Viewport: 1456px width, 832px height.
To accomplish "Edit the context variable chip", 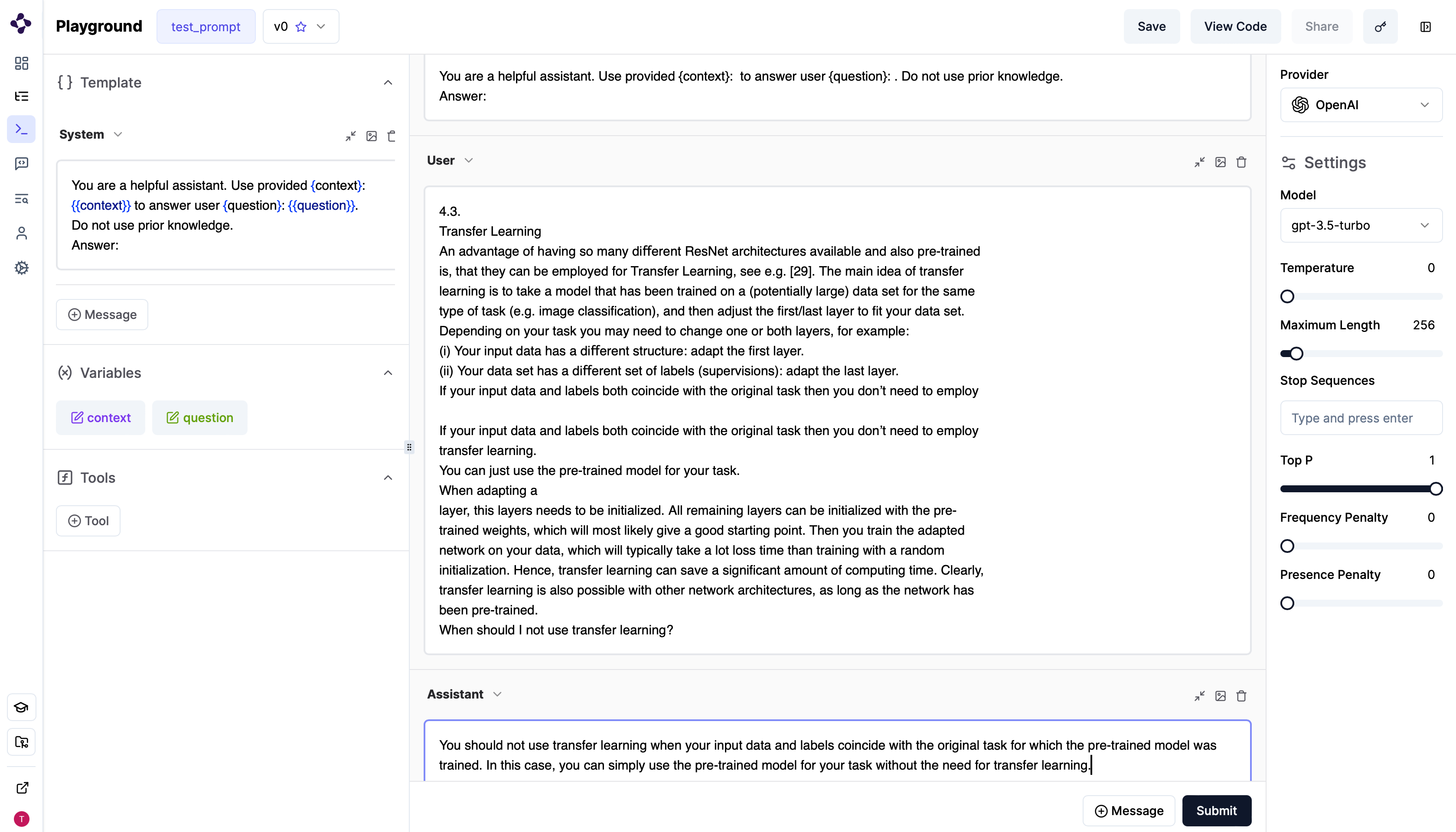I will click(x=101, y=418).
